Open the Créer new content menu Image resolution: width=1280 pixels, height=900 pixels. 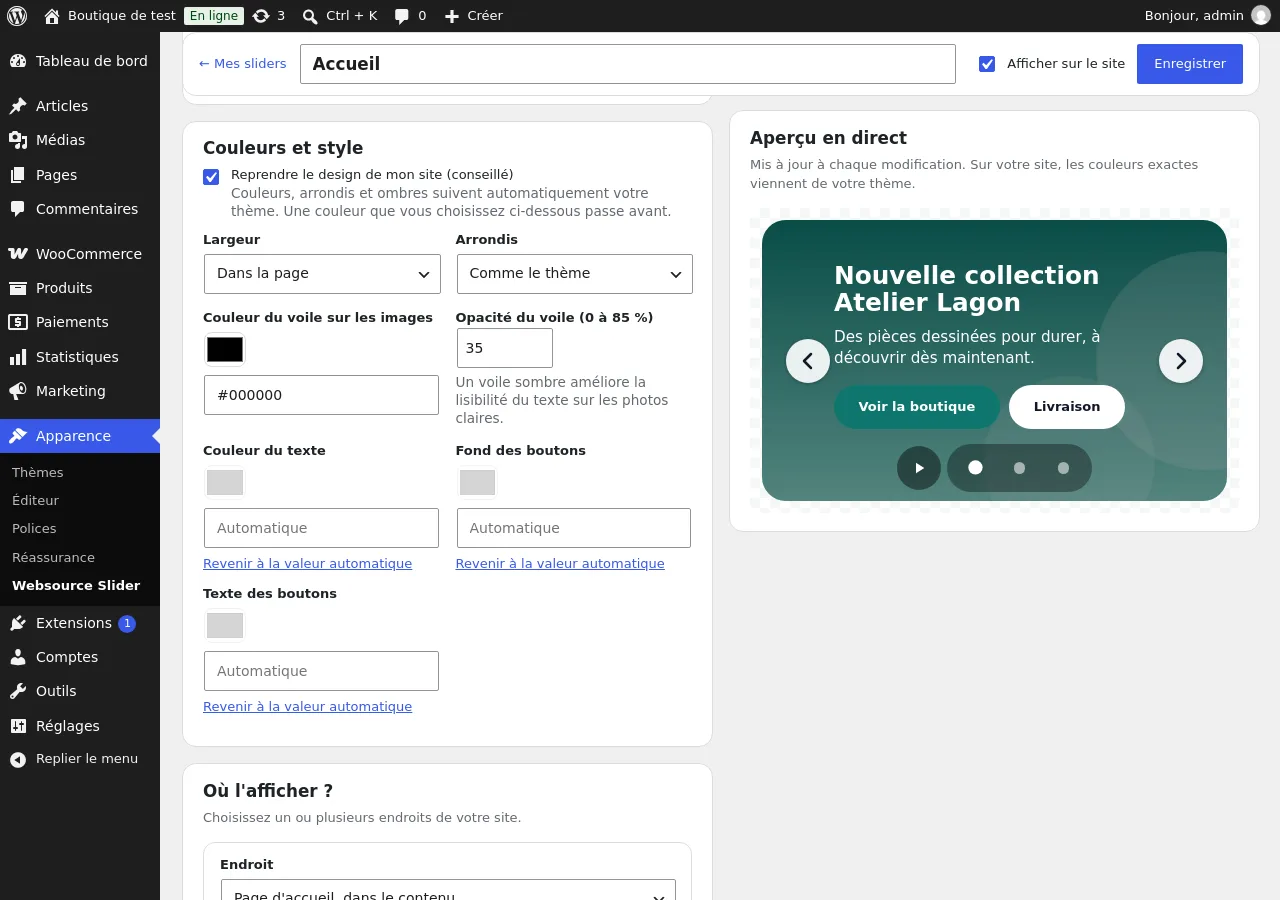click(x=473, y=16)
